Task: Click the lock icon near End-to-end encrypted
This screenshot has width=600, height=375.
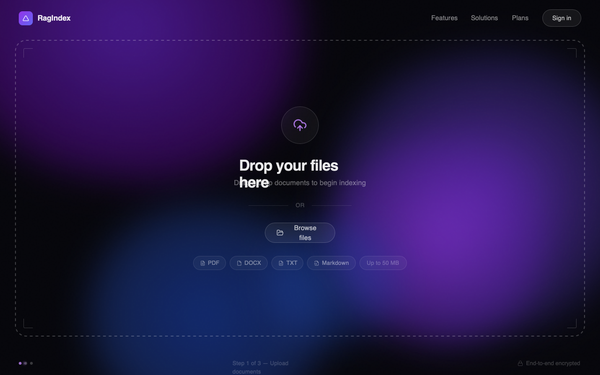Action: 520,363
